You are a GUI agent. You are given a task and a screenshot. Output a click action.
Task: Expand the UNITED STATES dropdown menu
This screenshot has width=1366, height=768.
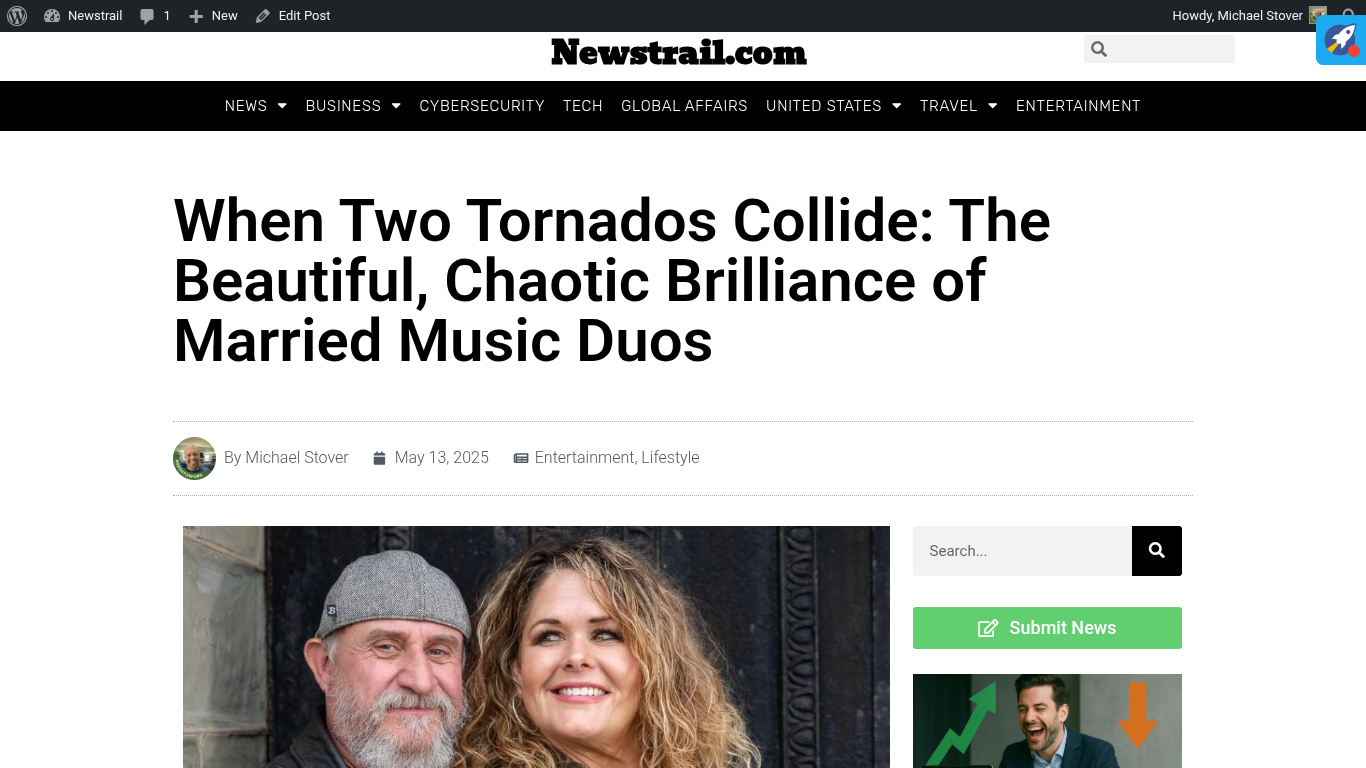coord(834,106)
